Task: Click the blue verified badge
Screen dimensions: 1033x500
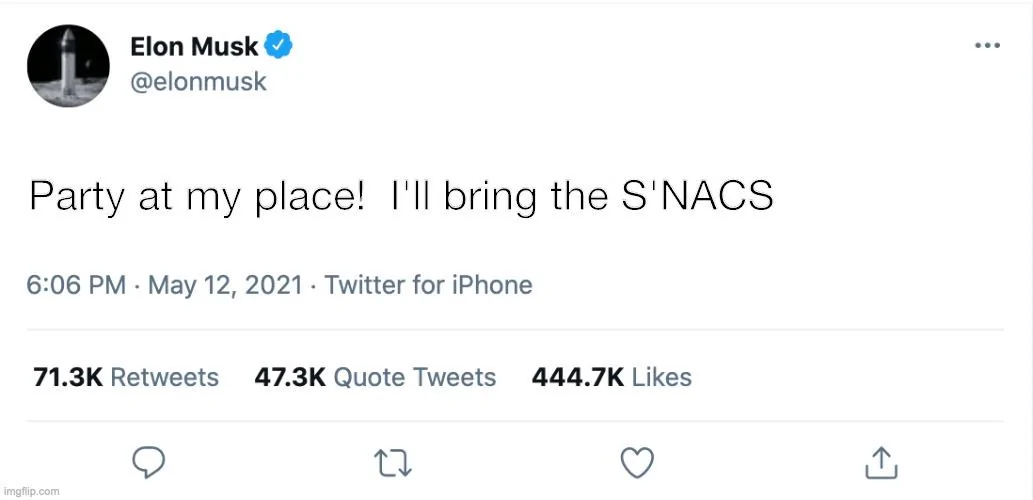Action: point(278,46)
